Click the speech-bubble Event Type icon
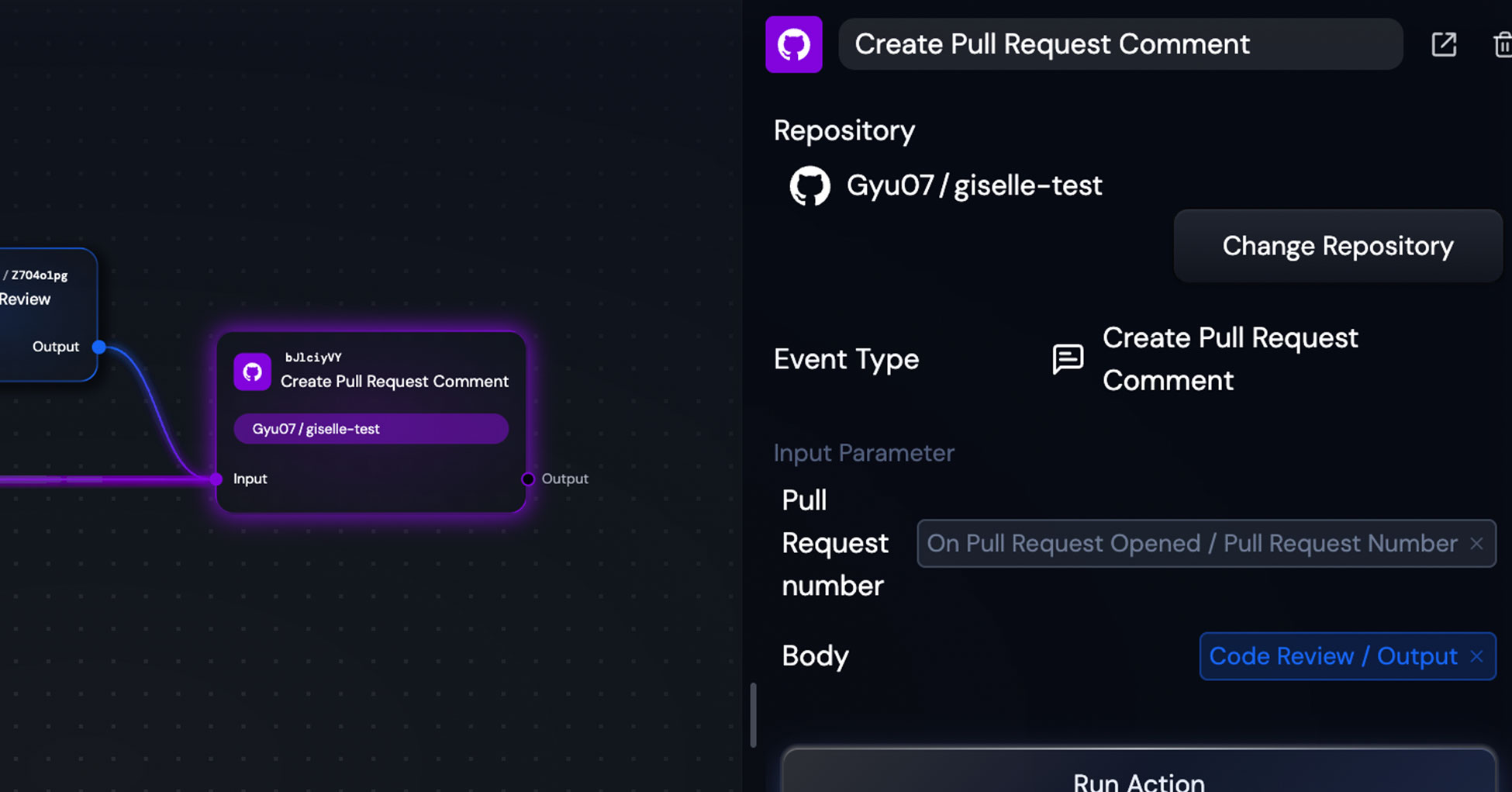Image resolution: width=1512 pixels, height=792 pixels. (1068, 358)
